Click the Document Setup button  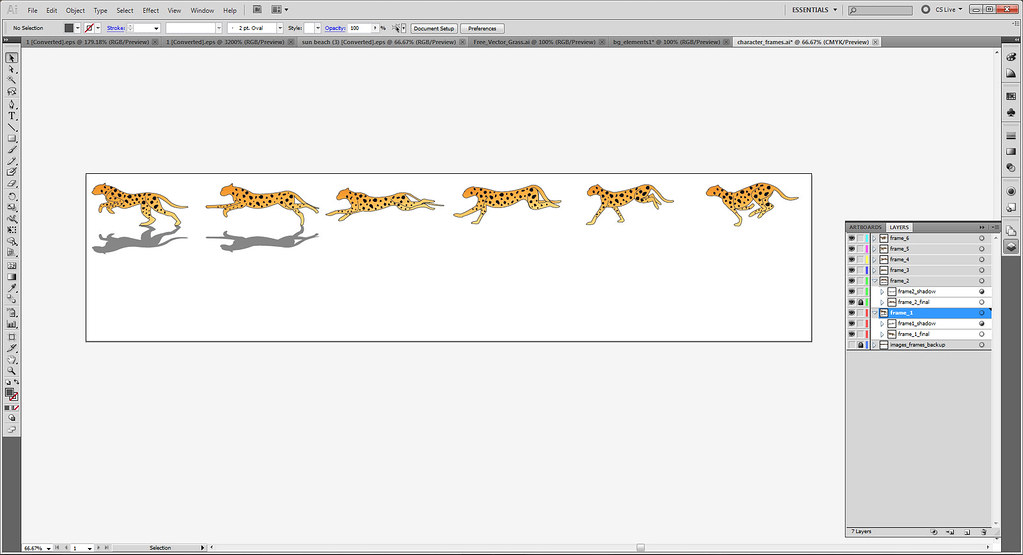(x=434, y=28)
